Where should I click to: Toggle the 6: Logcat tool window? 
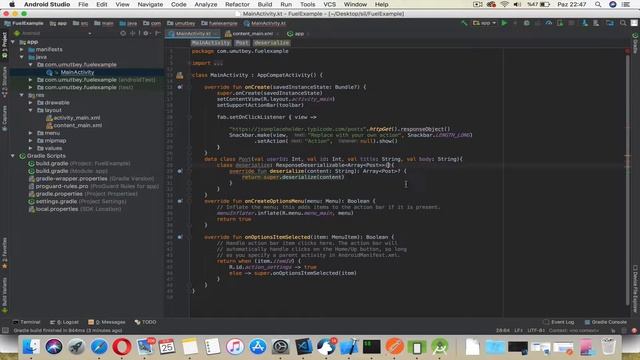pos(64,322)
